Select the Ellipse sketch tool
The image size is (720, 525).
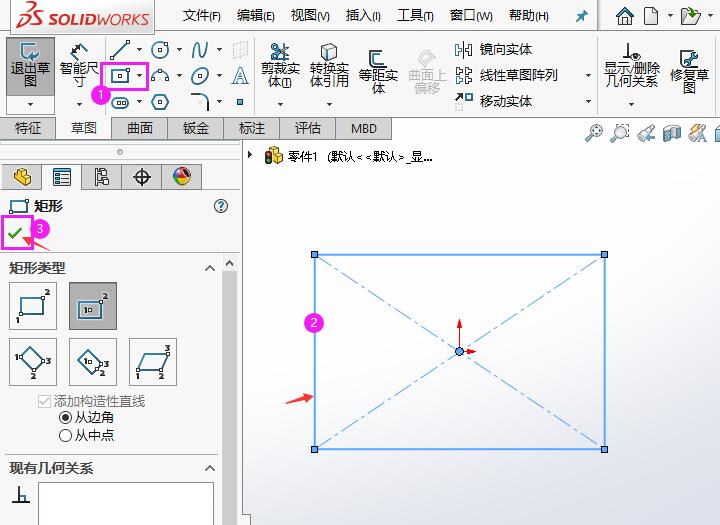coord(200,75)
